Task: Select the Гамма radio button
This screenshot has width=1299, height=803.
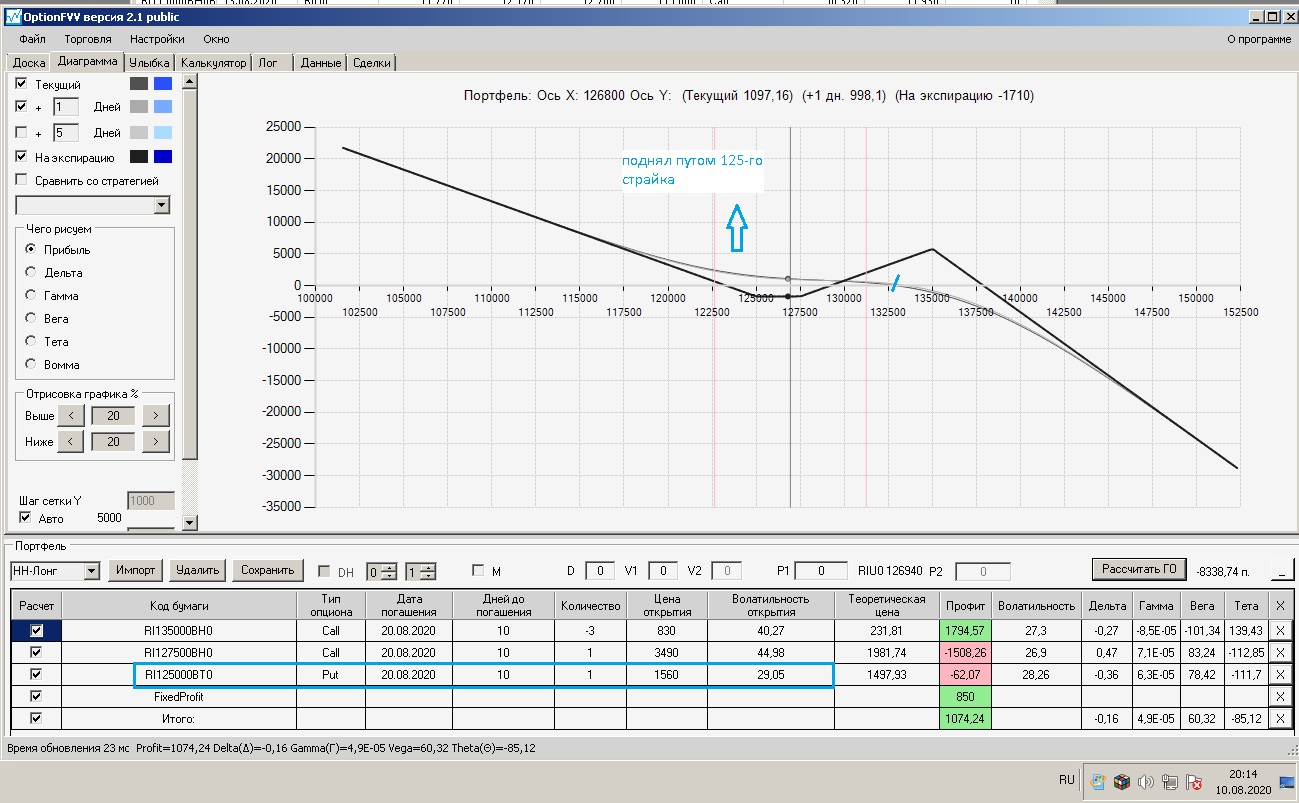Action: tap(31, 295)
